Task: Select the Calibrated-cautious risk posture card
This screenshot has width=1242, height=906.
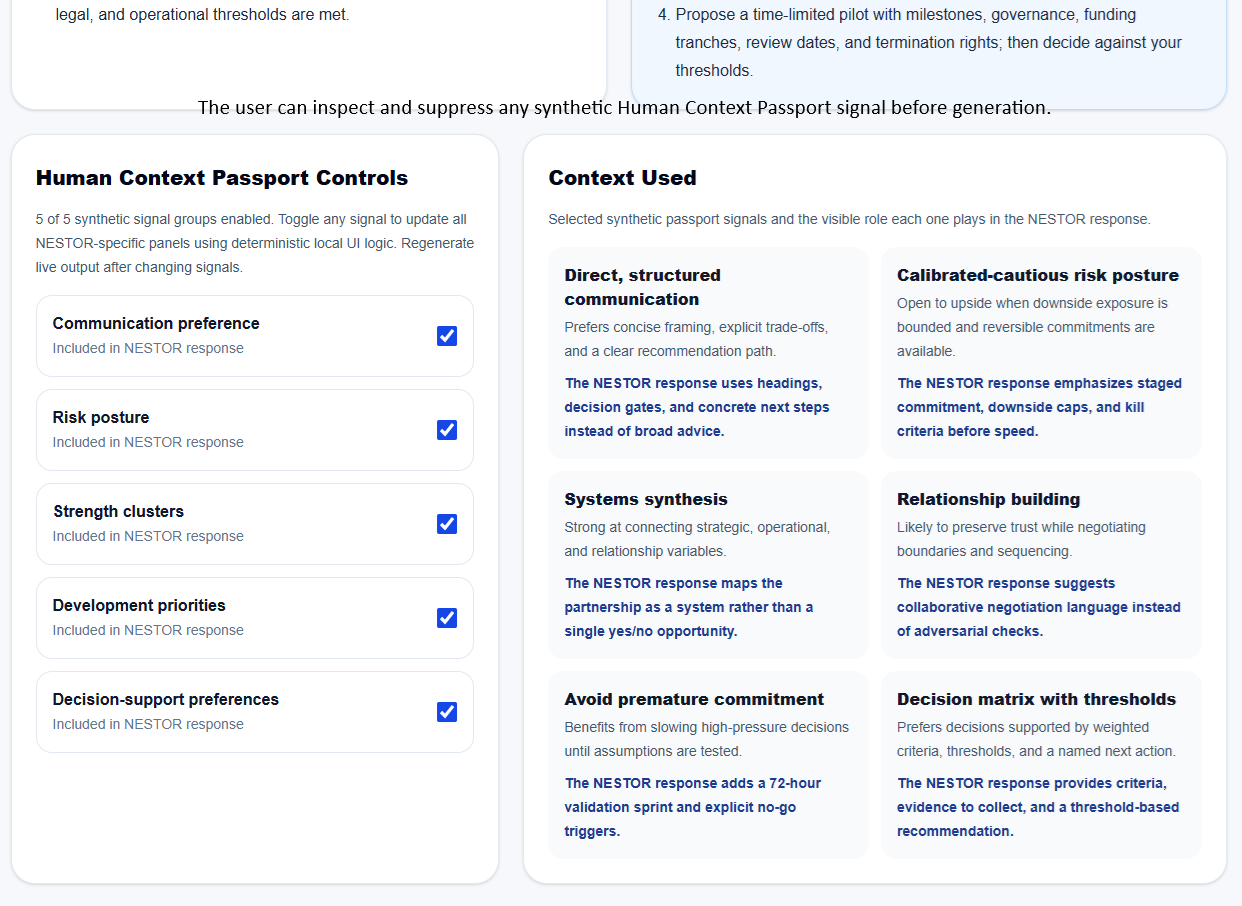Action: [x=1041, y=353]
